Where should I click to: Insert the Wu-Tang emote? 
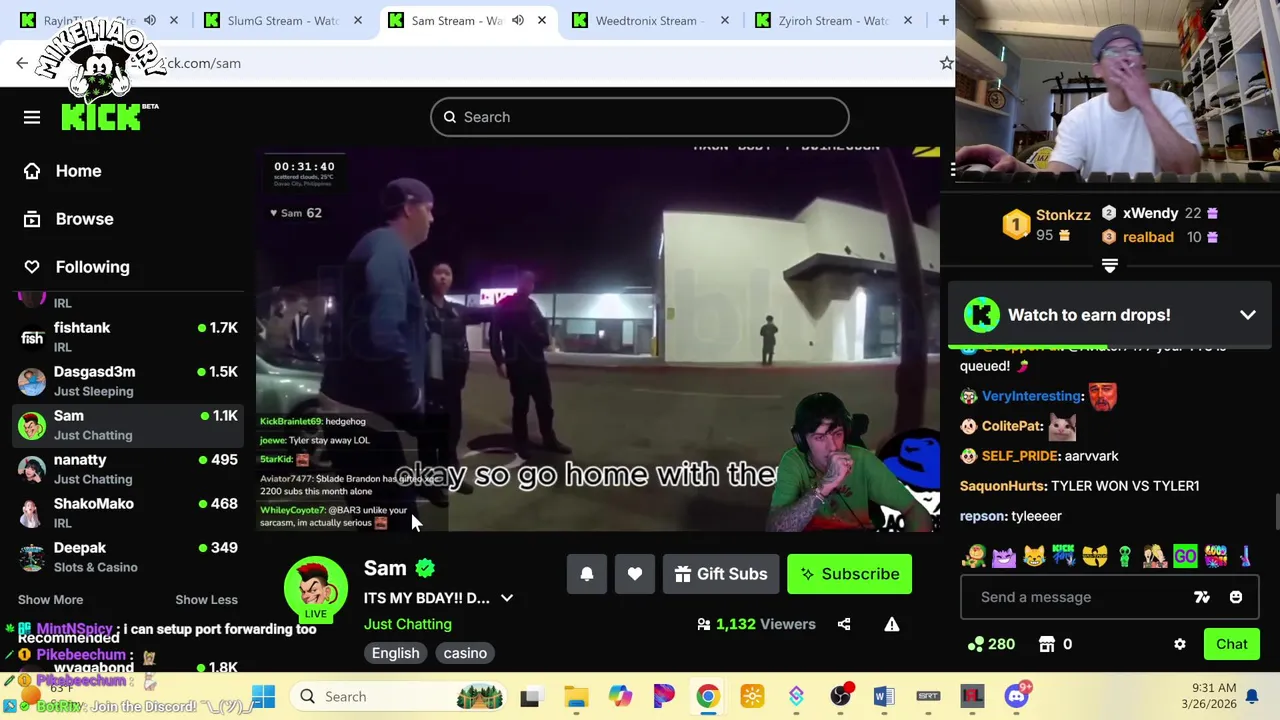tap(1094, 556)
